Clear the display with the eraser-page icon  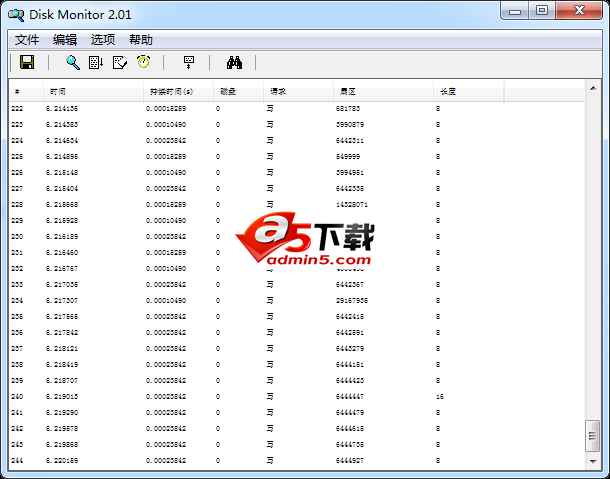coord(119,62)
